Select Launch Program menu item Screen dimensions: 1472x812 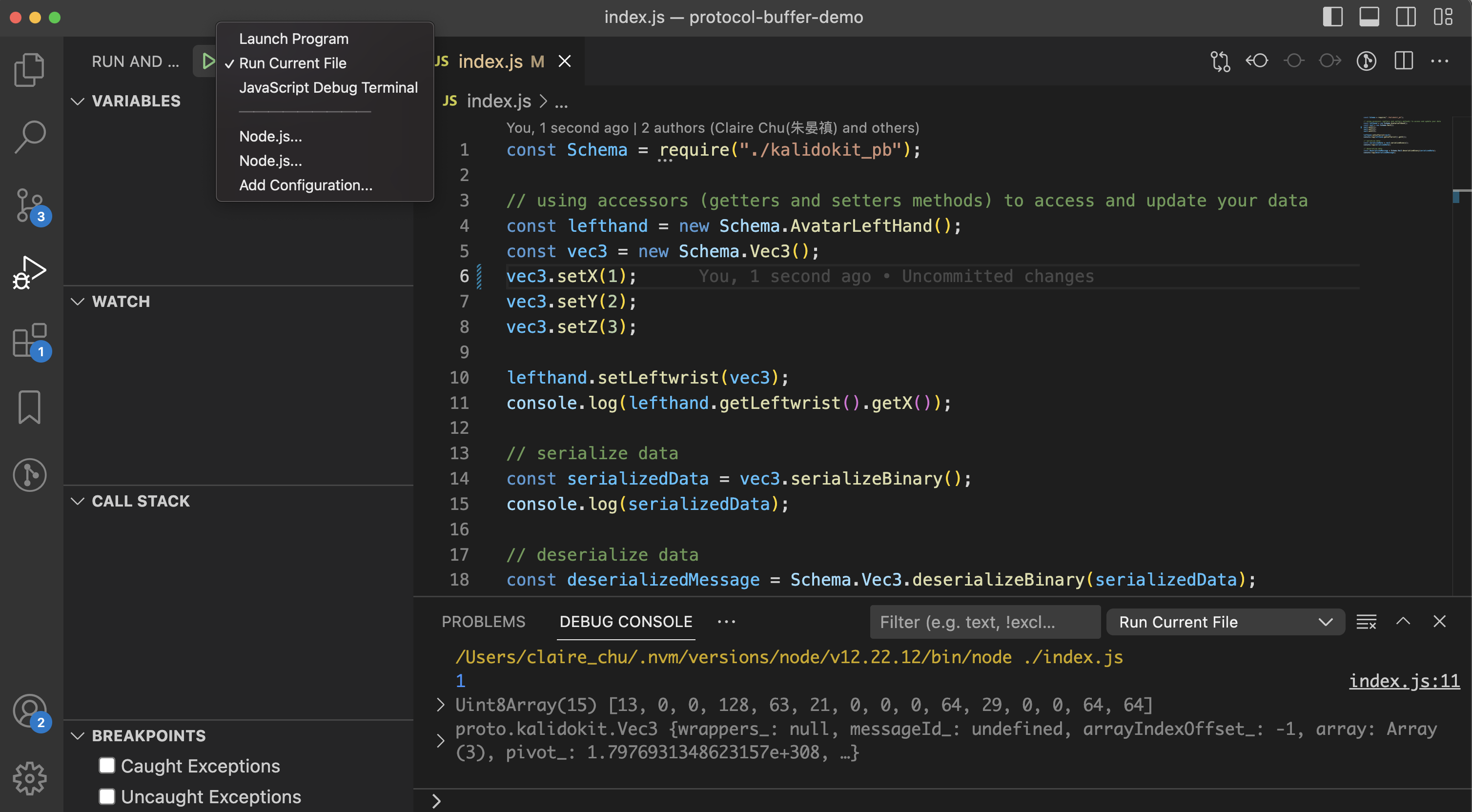pos(293,37)
